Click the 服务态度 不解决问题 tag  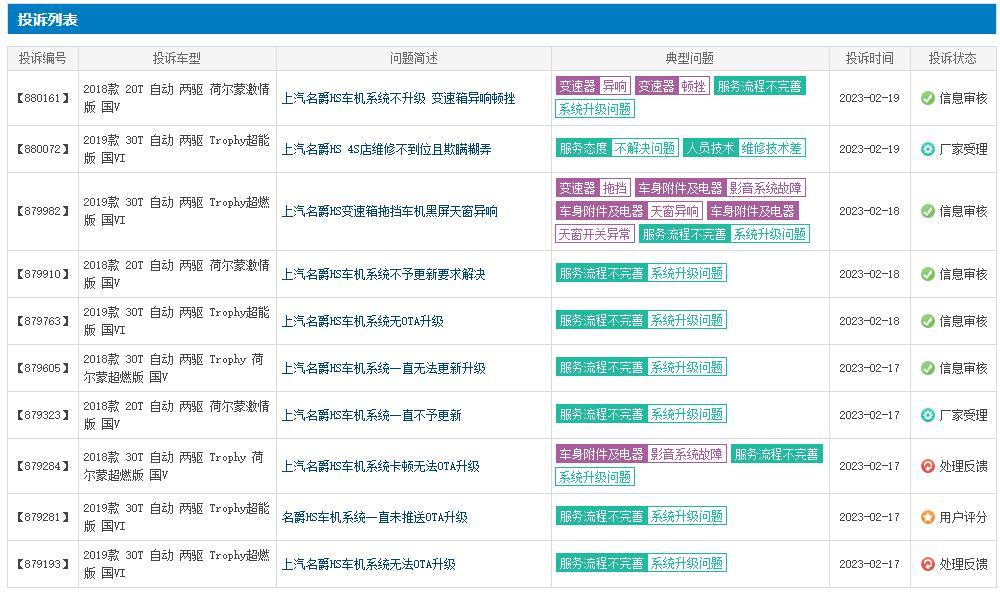click(617, 148)
